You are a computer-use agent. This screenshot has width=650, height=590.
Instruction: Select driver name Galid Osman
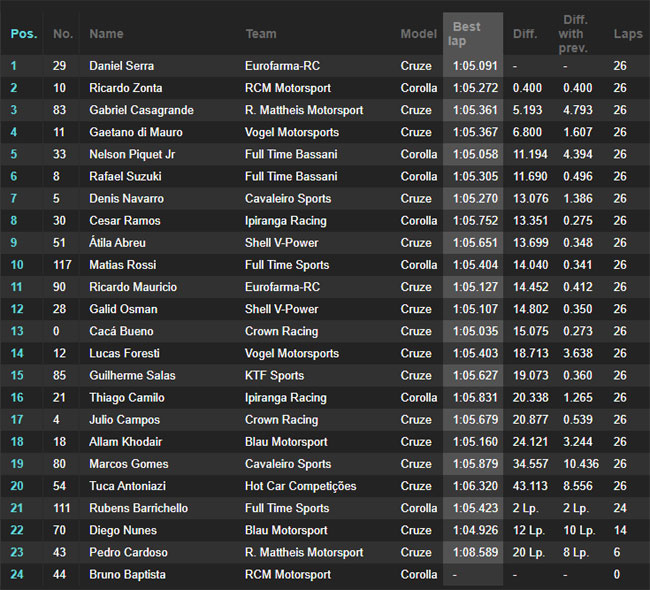tap(123, 309)
